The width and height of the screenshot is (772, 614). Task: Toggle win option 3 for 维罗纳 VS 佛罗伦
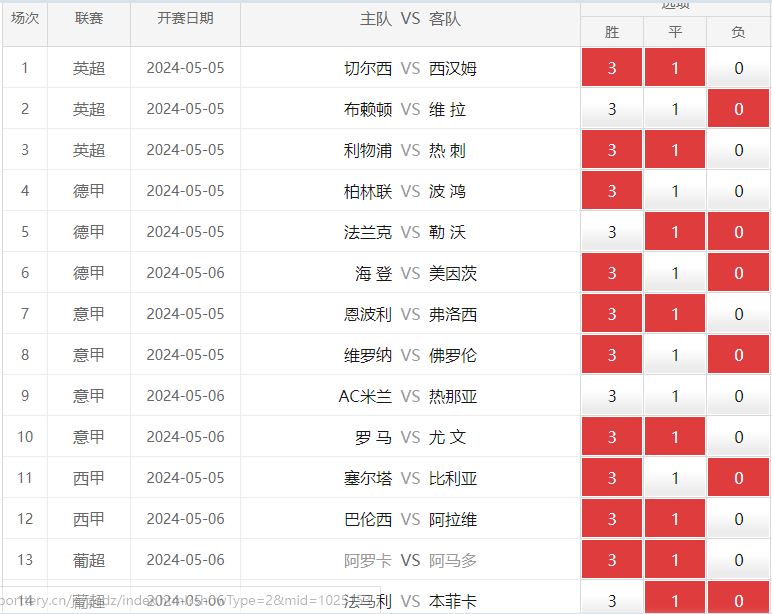pyautogui.click(x=611, y=354)
